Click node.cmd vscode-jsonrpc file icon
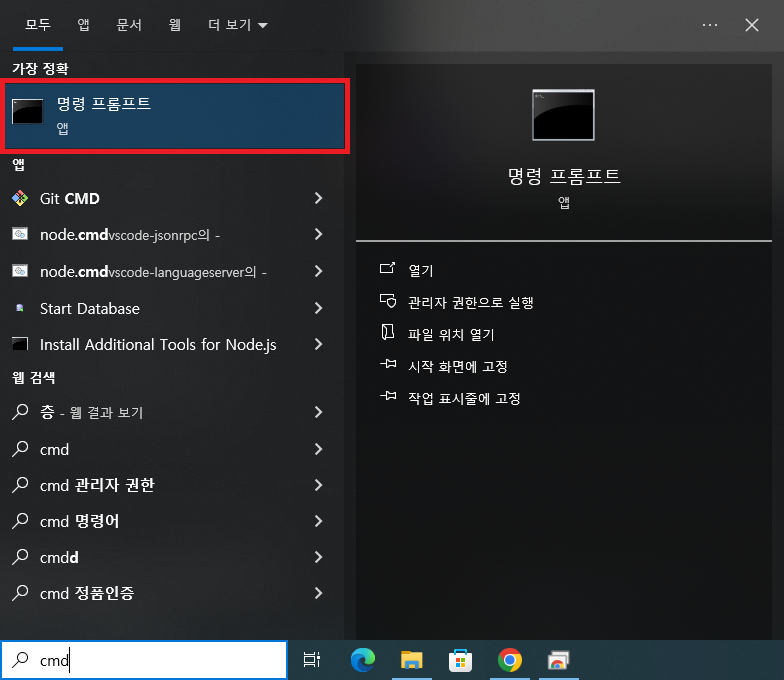Image resolution: width=784 pixels, height=680 pixels. point(20,234)
